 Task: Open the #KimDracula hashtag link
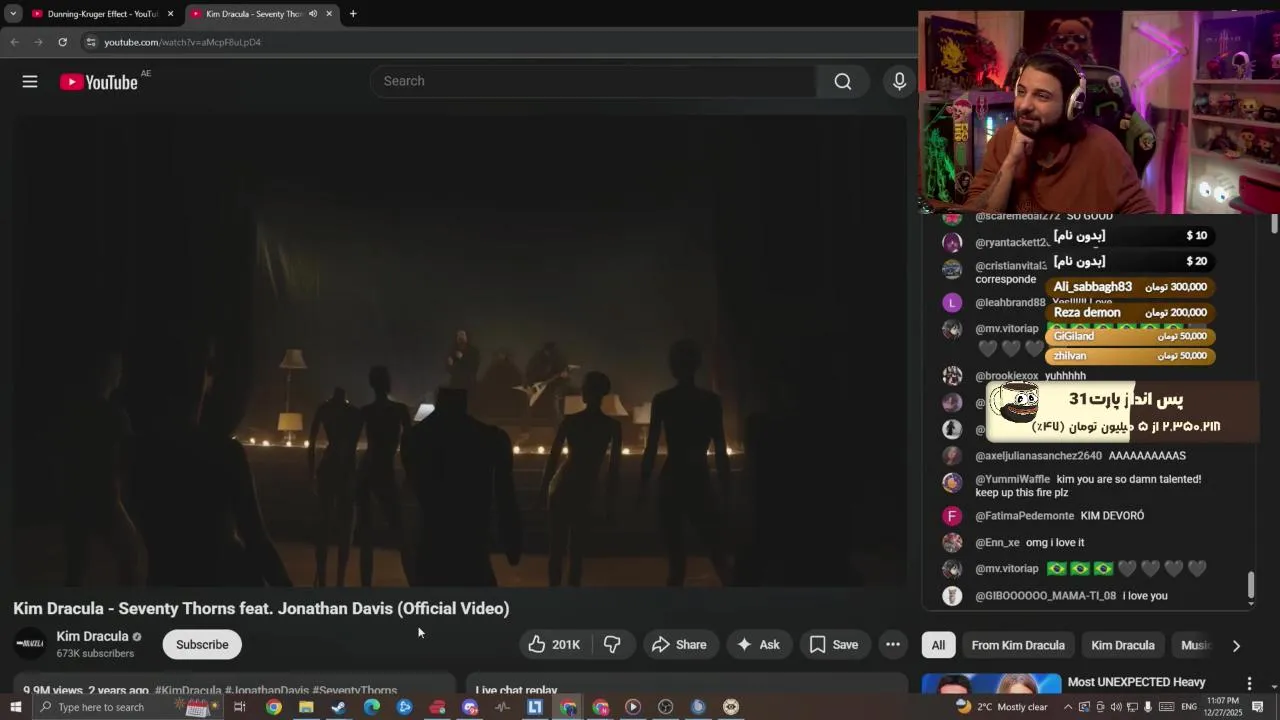coord(188,690)
